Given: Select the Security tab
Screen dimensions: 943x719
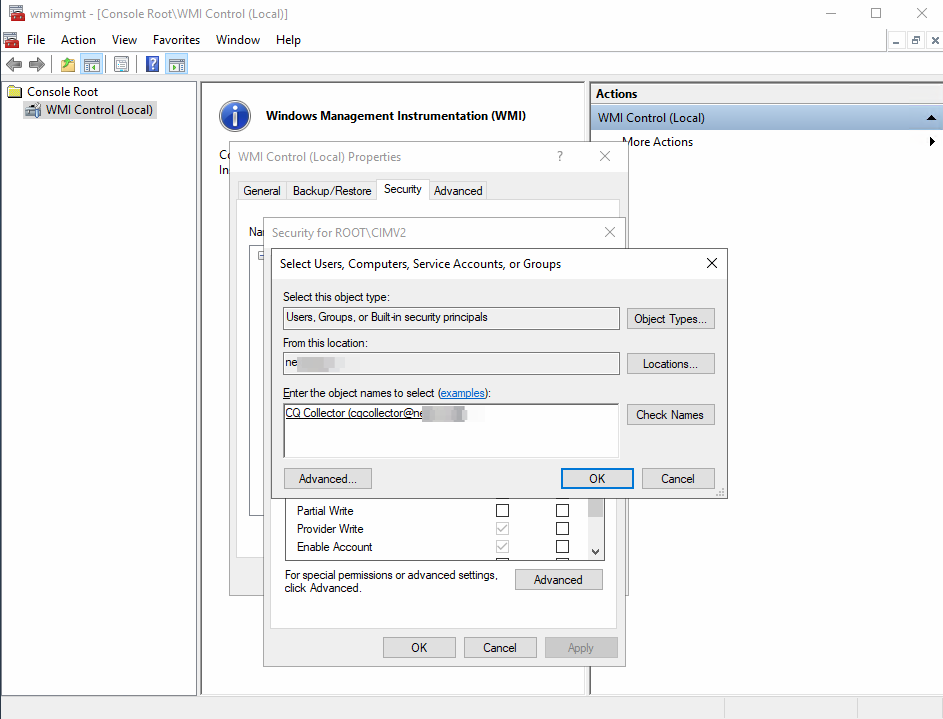Looking at the screenshot, I should [x=403, y=189].
